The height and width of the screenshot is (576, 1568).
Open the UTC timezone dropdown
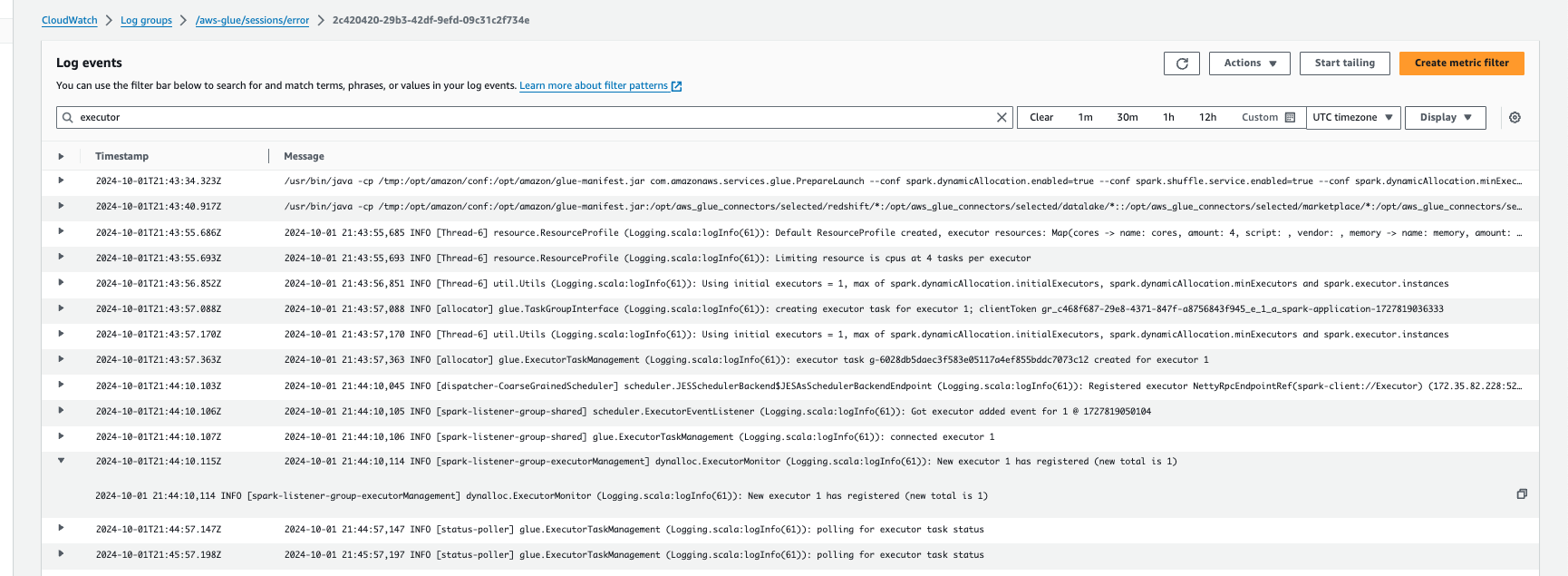click(x=1352, y=118)
